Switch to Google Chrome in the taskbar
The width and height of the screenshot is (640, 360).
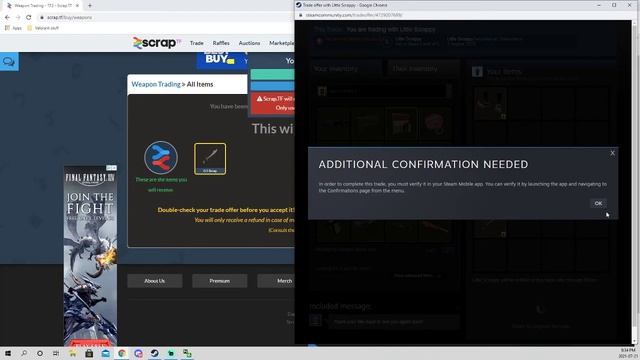pos(122,353)
